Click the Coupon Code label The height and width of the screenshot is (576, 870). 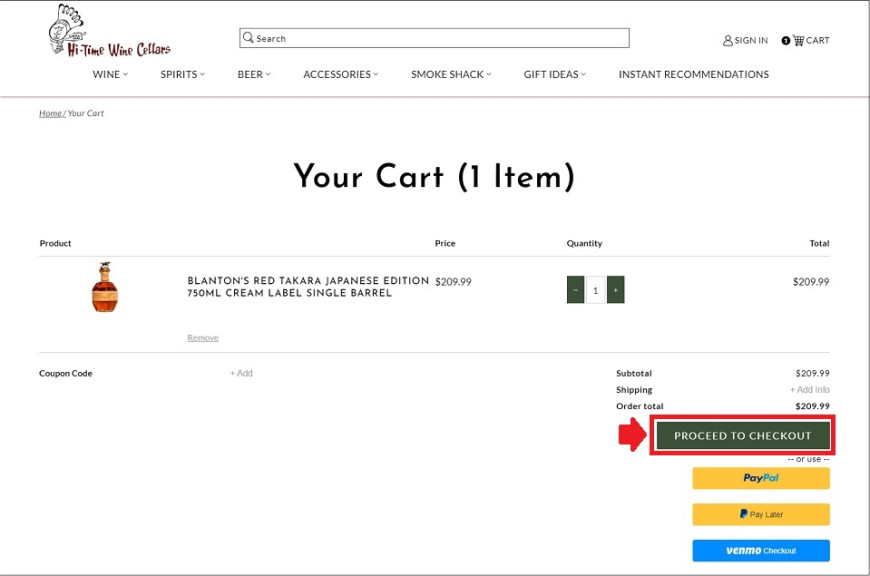(x=65, y=373)
